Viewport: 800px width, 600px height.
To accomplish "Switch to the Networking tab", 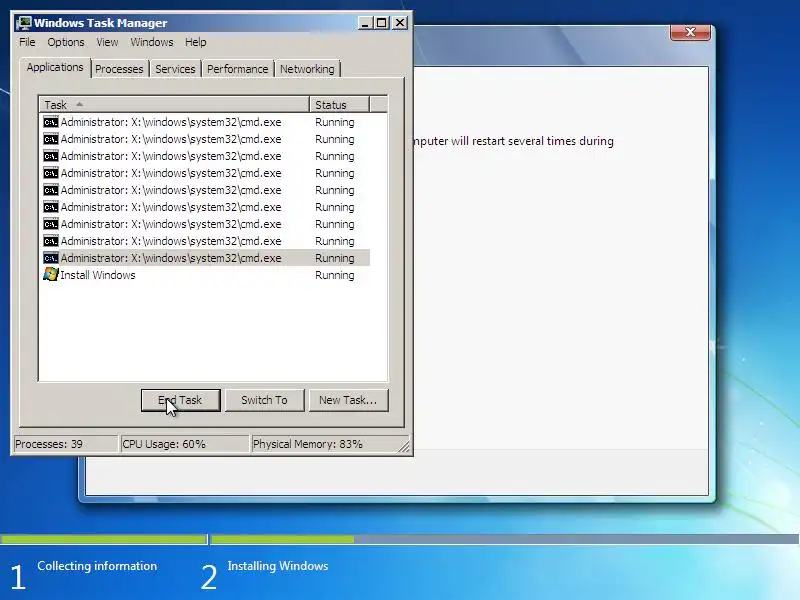I will click(x=307, y=69).
